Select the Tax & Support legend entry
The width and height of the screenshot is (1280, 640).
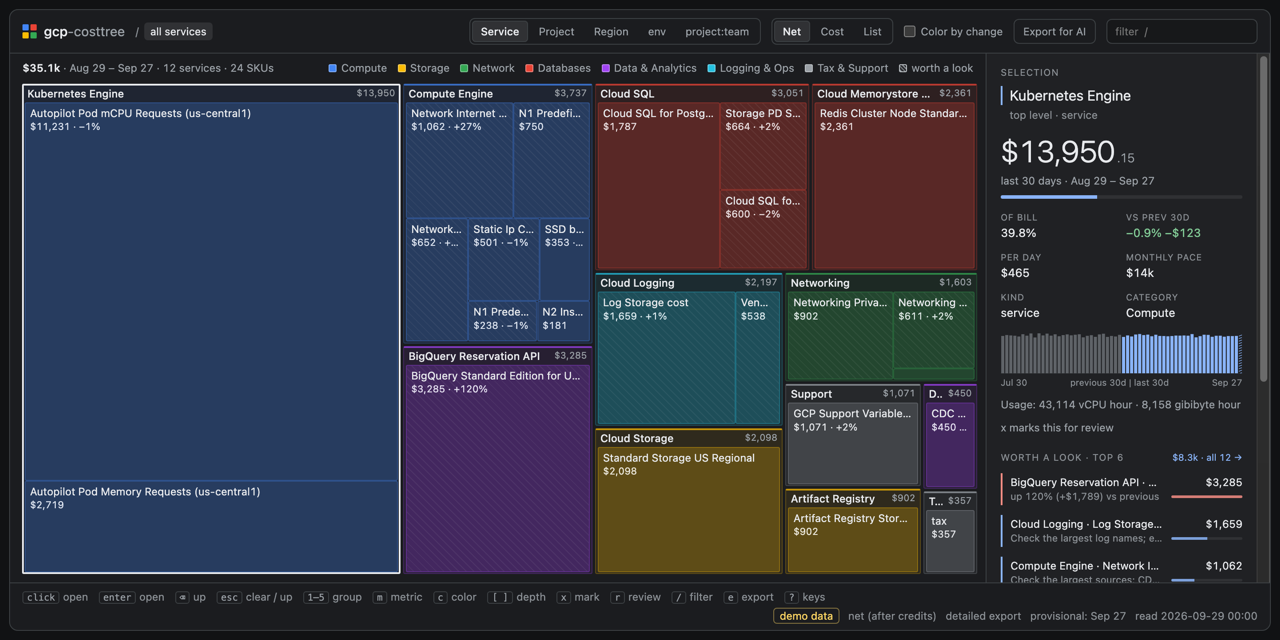click(846, 68)
